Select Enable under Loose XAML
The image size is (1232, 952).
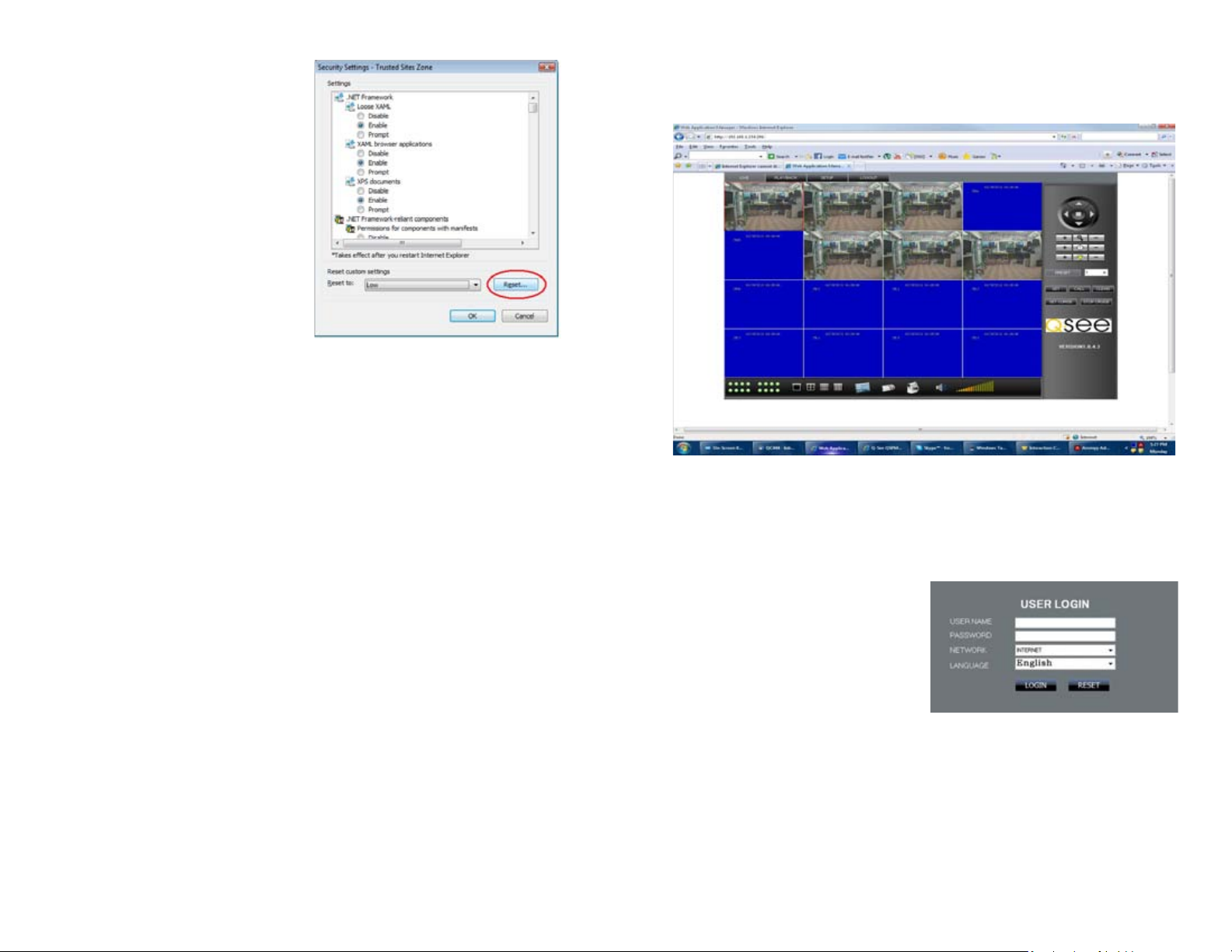(361, 125)
